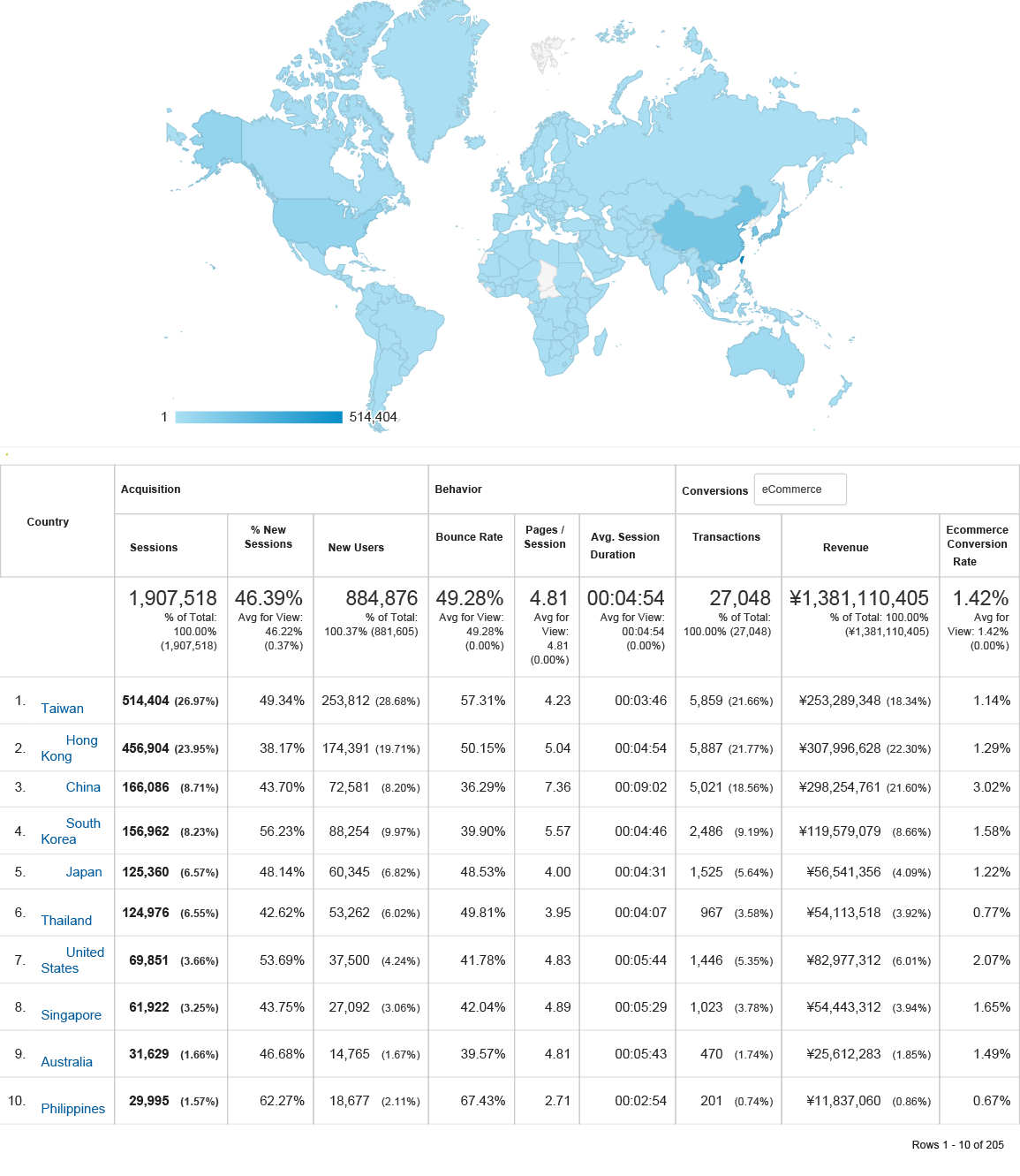
Task: Open the Singapore country link
Action: [72, 1015]
